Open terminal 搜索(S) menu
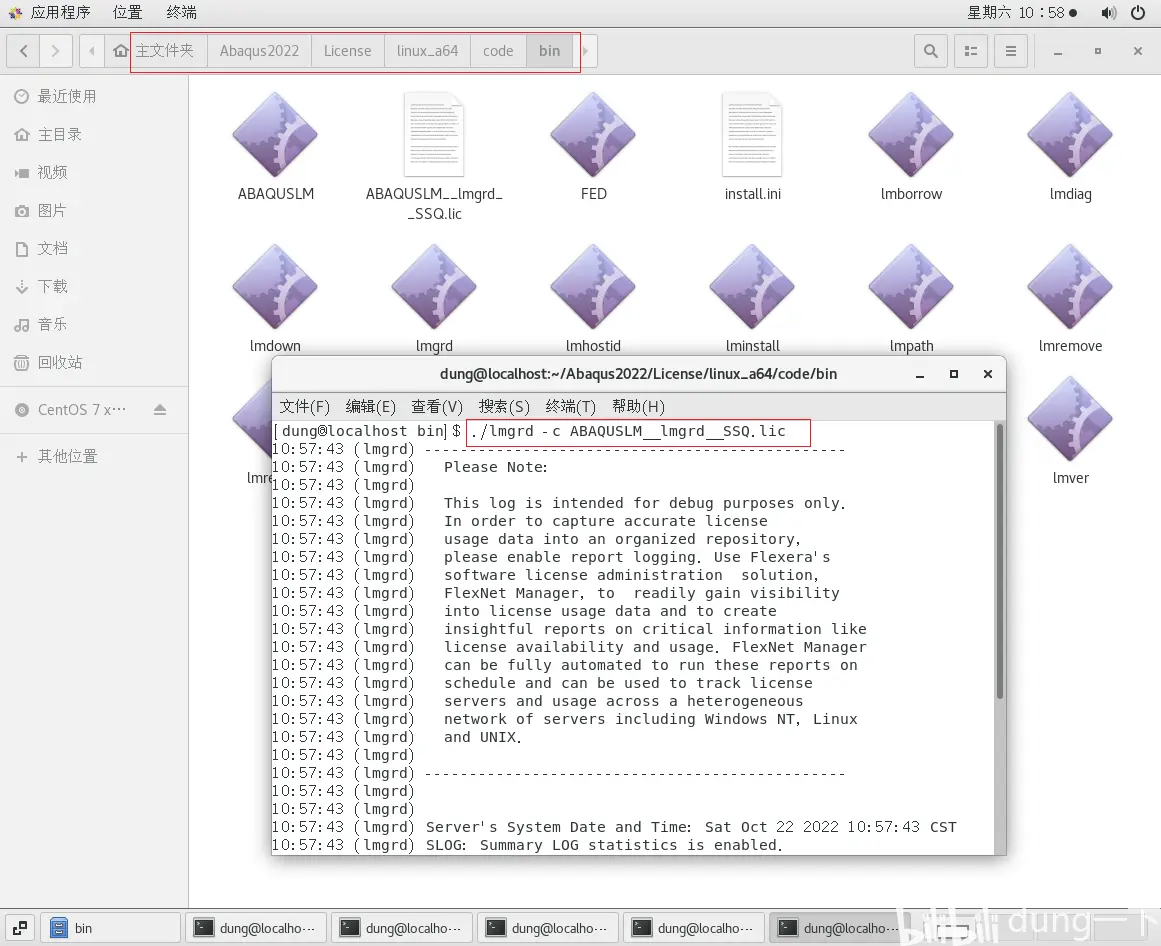This screenshot has width=1161, height=946. pos(504,406)
